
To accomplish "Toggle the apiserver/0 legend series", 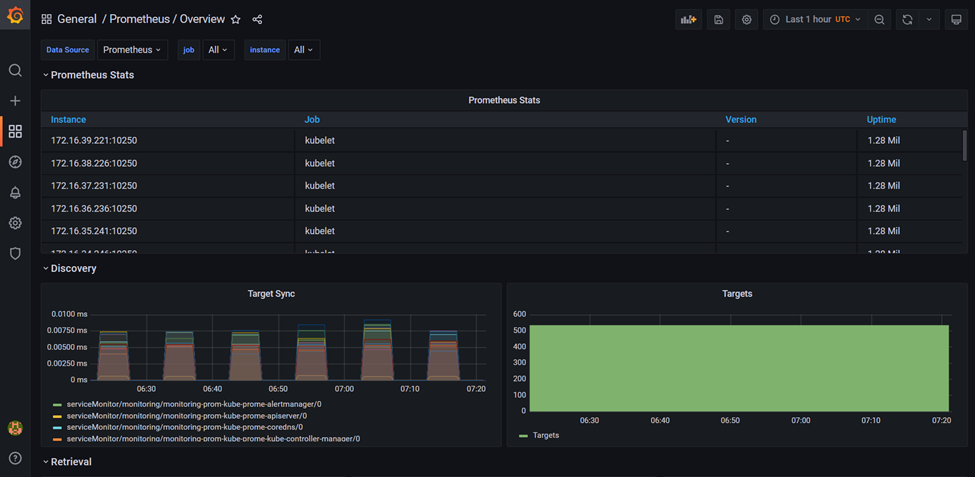I will [187, 415].
